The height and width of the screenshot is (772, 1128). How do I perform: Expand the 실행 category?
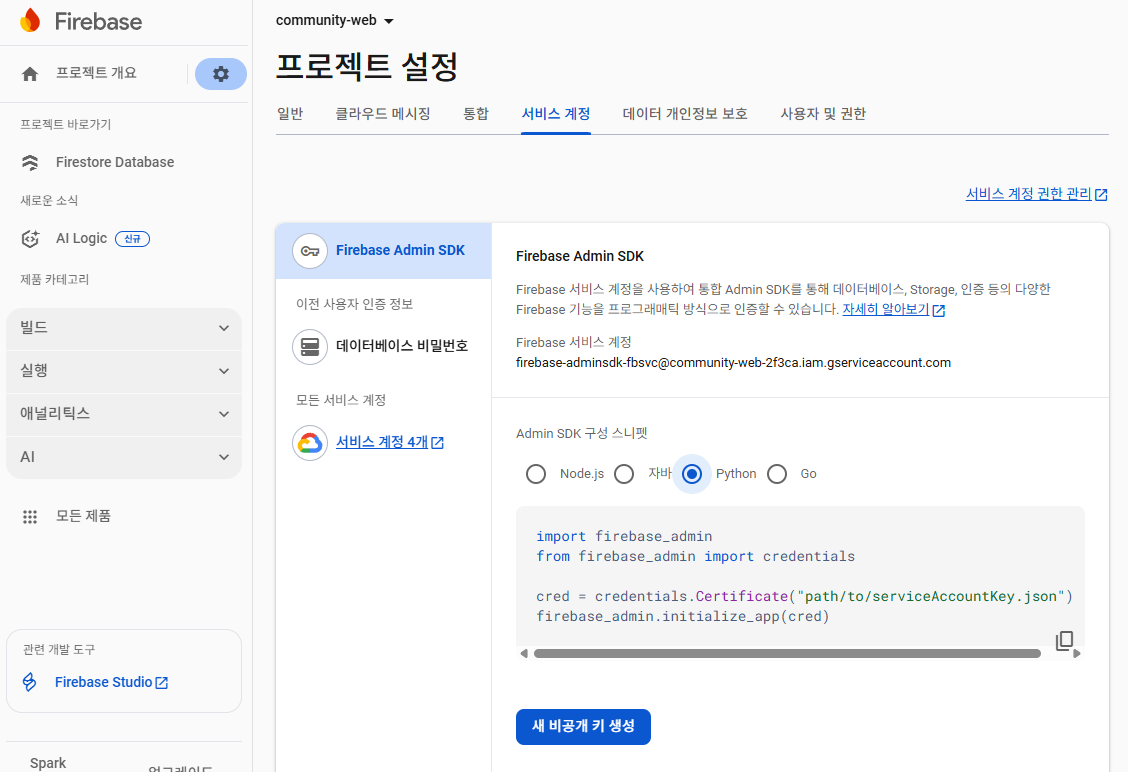coord(124,371)
